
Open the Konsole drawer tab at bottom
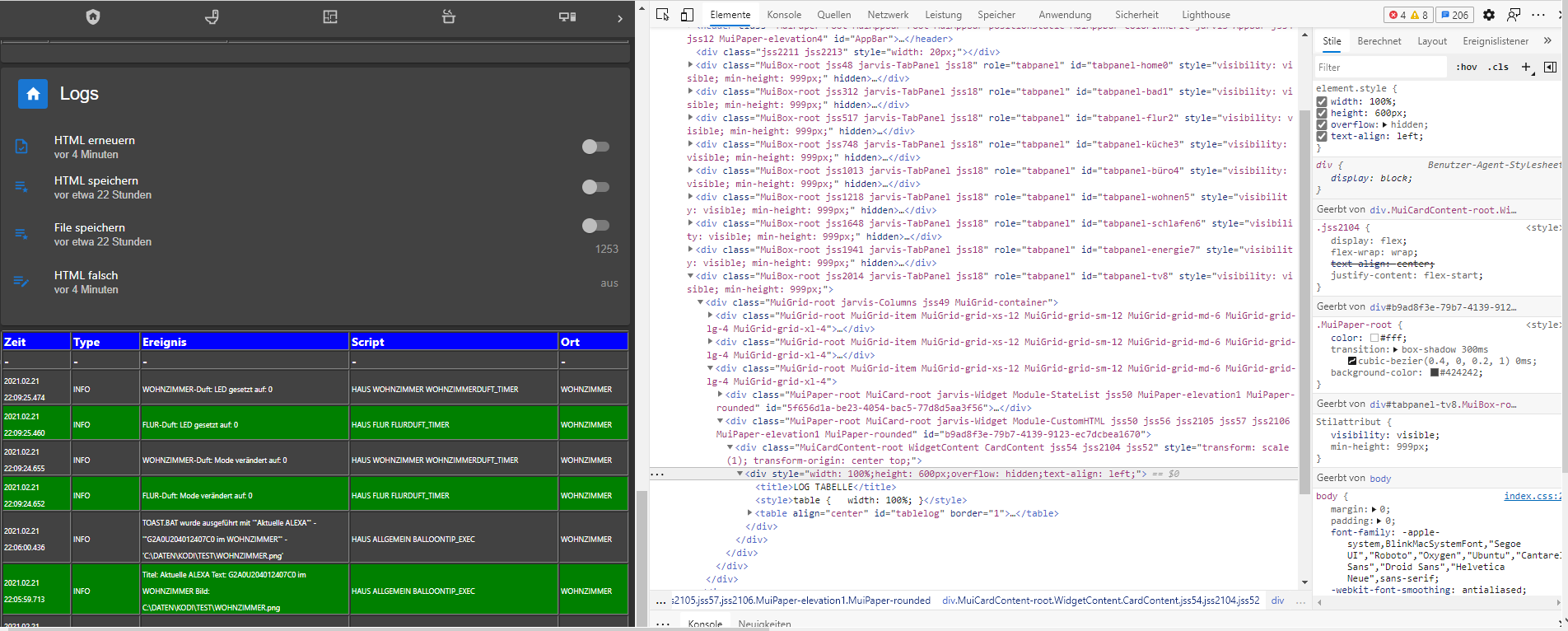pos(705,624)
